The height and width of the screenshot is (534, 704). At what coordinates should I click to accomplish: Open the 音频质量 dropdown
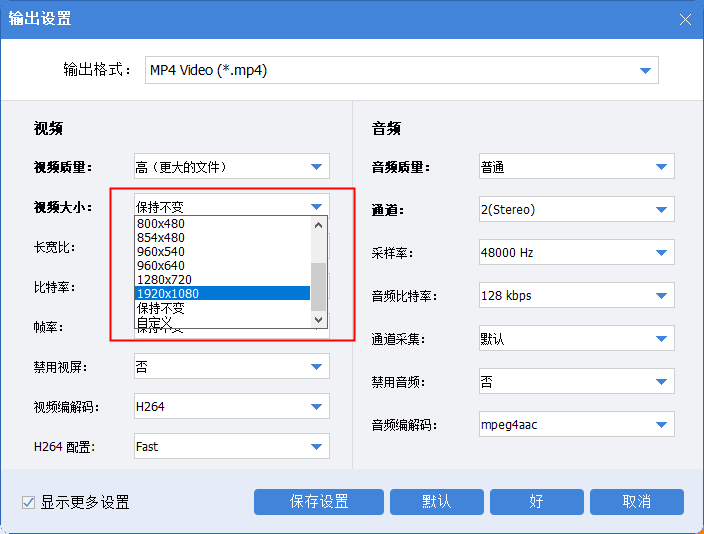(576, 167)
